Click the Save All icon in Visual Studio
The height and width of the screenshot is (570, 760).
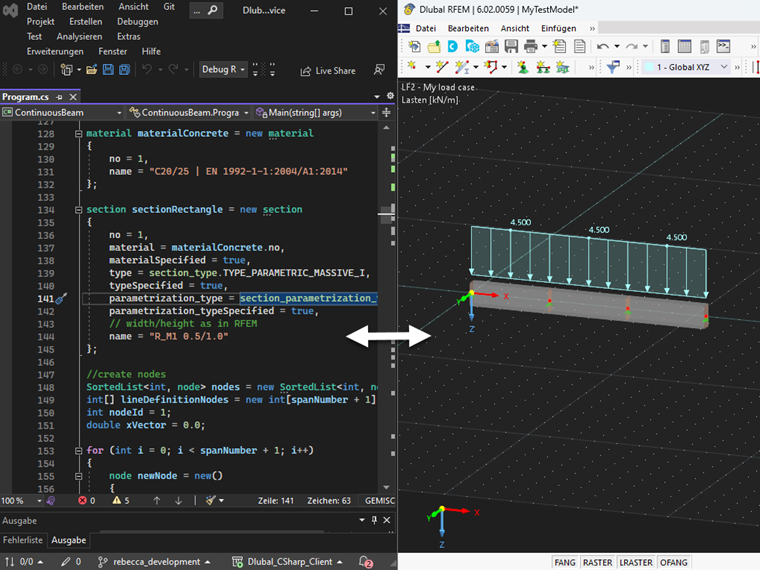(x=125, y=70)
